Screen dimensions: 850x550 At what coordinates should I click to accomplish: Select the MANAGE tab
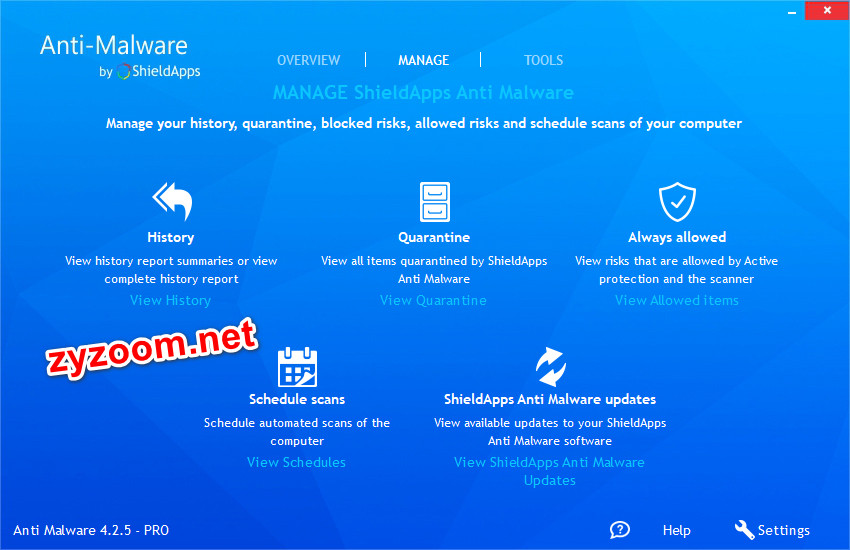423,60
